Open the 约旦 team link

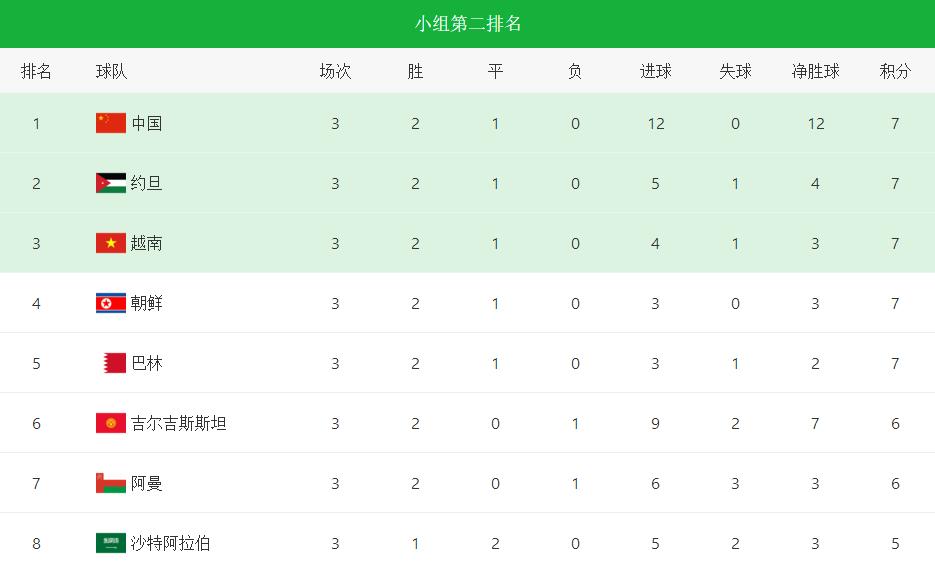(147, 183)
